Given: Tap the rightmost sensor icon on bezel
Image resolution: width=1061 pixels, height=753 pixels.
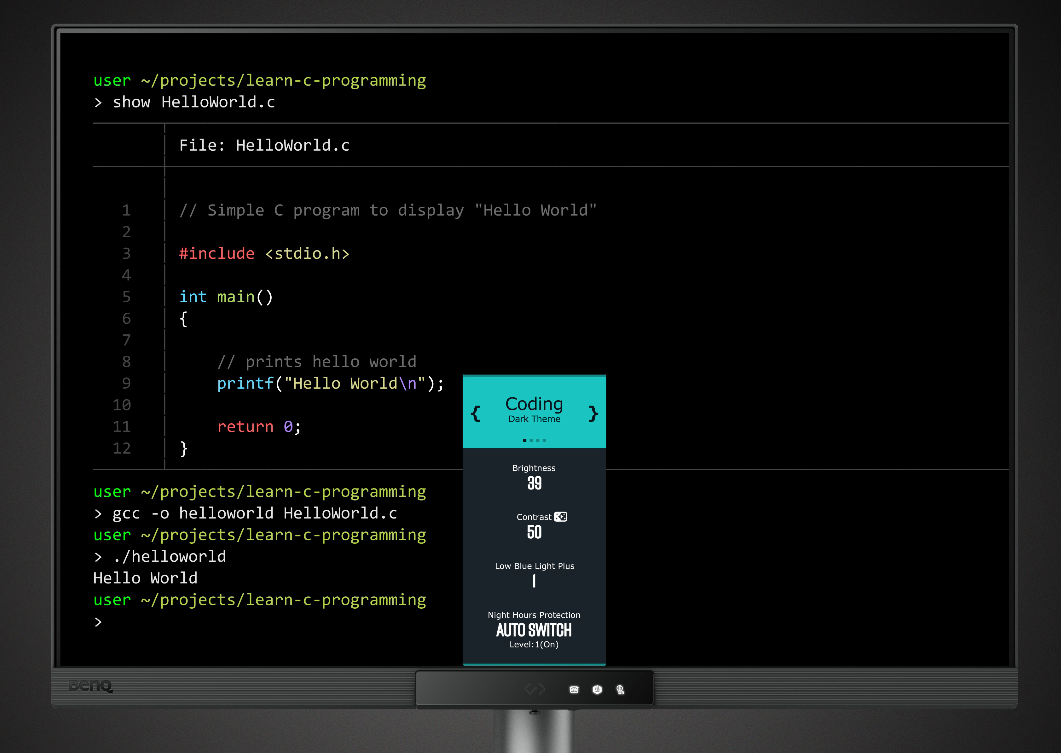Looking at the screenshot, I should pos(620,689).
